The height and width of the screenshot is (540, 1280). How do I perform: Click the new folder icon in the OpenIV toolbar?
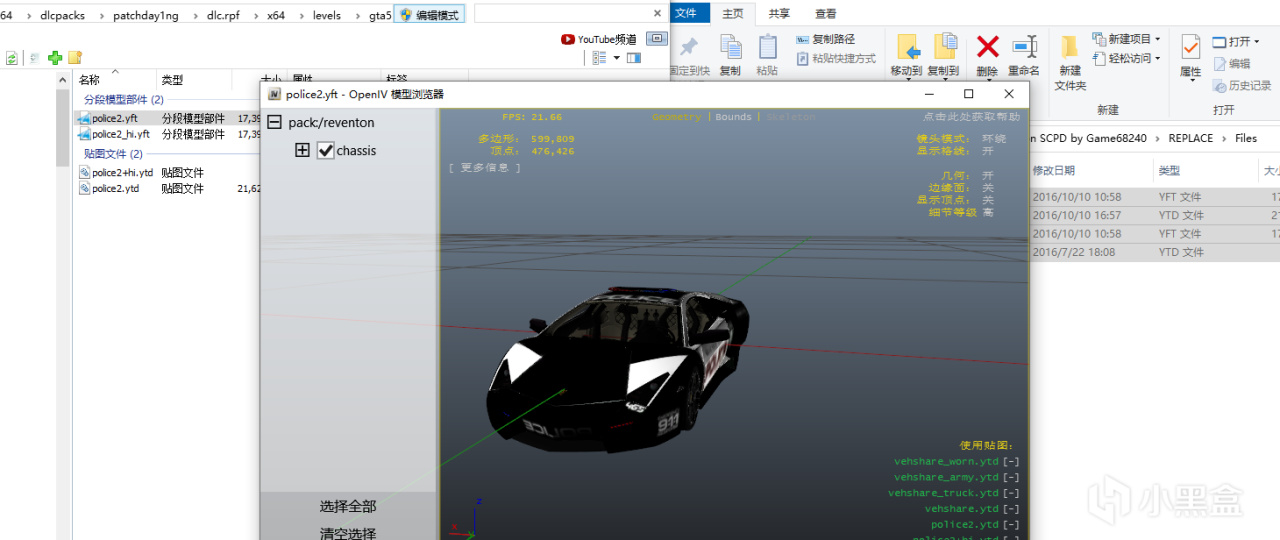tap(75, 58)
